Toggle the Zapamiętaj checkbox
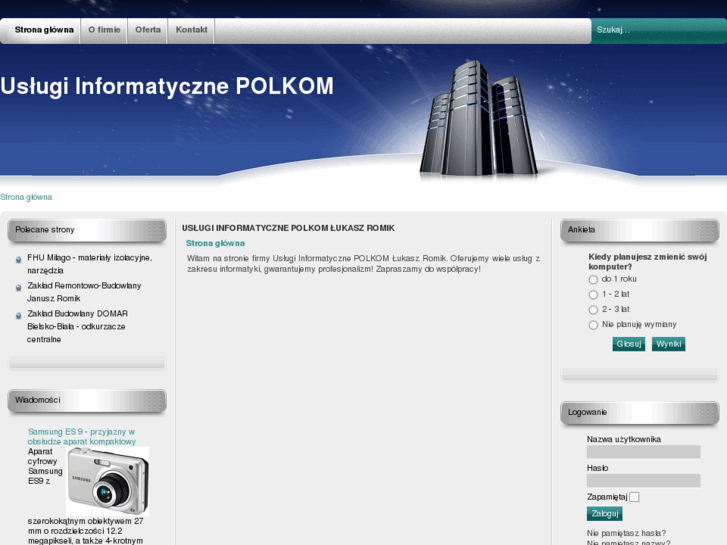 [634, 497]
